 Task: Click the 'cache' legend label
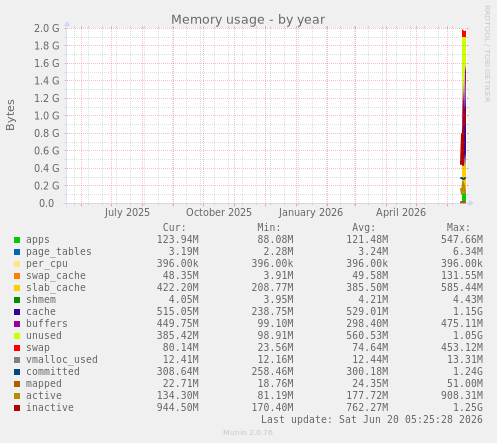point(41,312)
